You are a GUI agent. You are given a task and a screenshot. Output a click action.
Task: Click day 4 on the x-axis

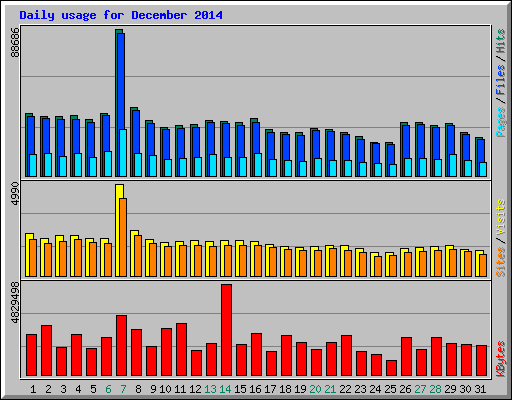pos(78,389)
